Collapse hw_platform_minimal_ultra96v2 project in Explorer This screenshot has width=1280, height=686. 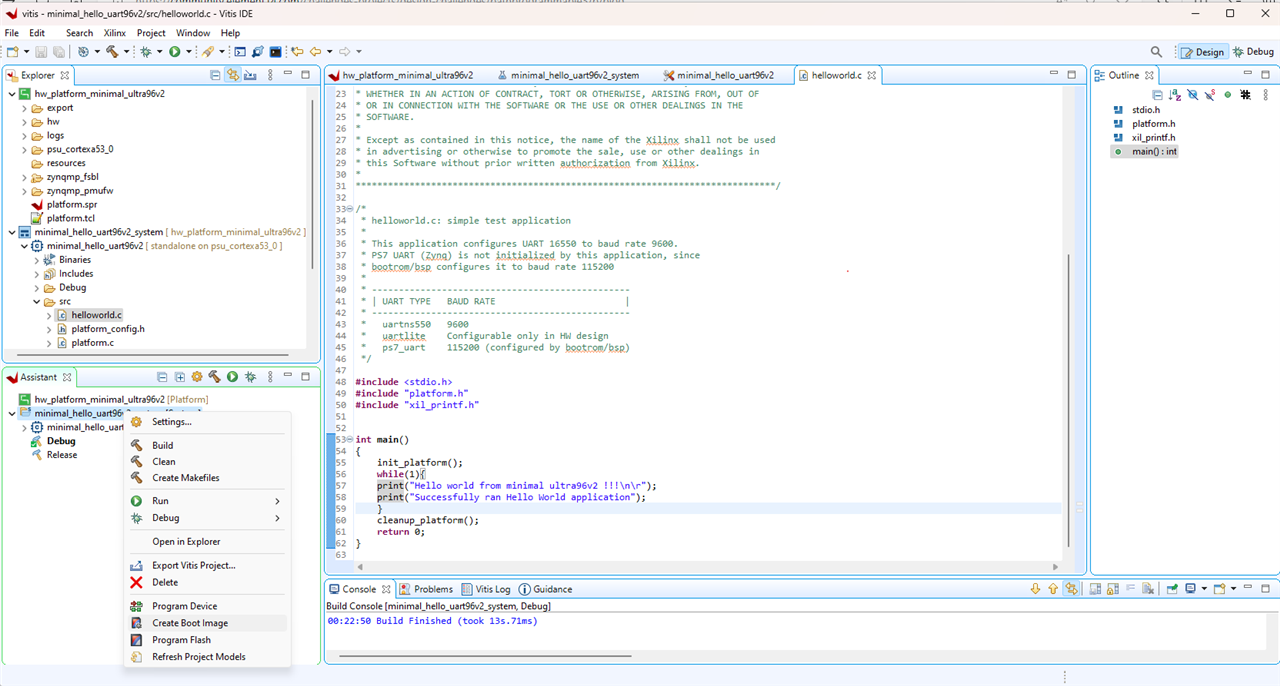click(x=11, y=94)
